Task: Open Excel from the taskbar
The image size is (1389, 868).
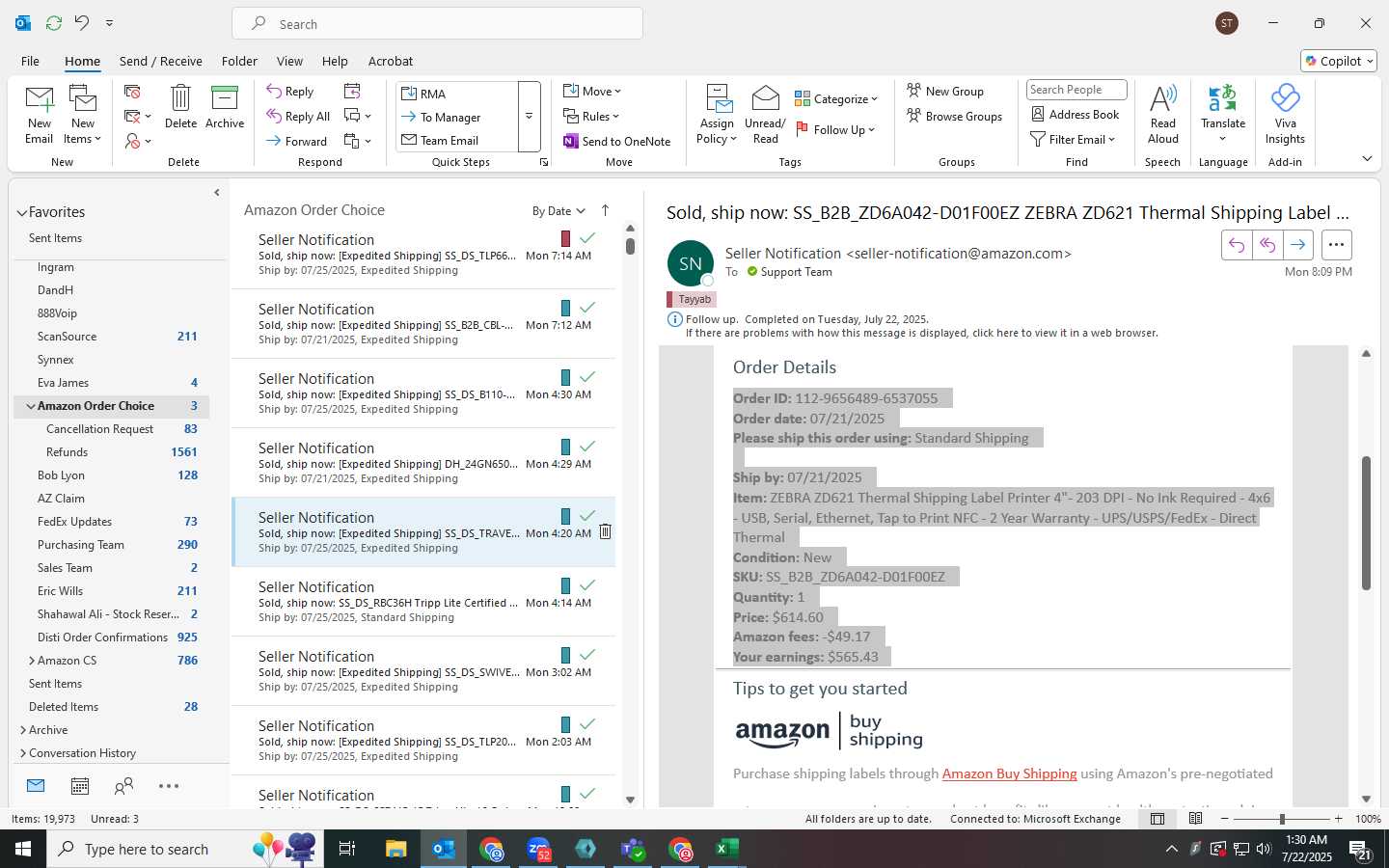Action: [x=726, y=849]
